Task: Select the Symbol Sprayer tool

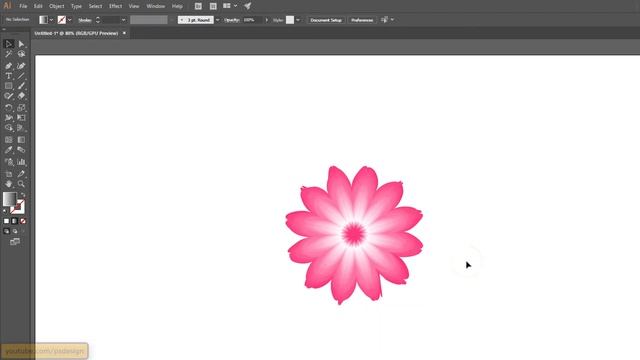Action: [9, 162]
